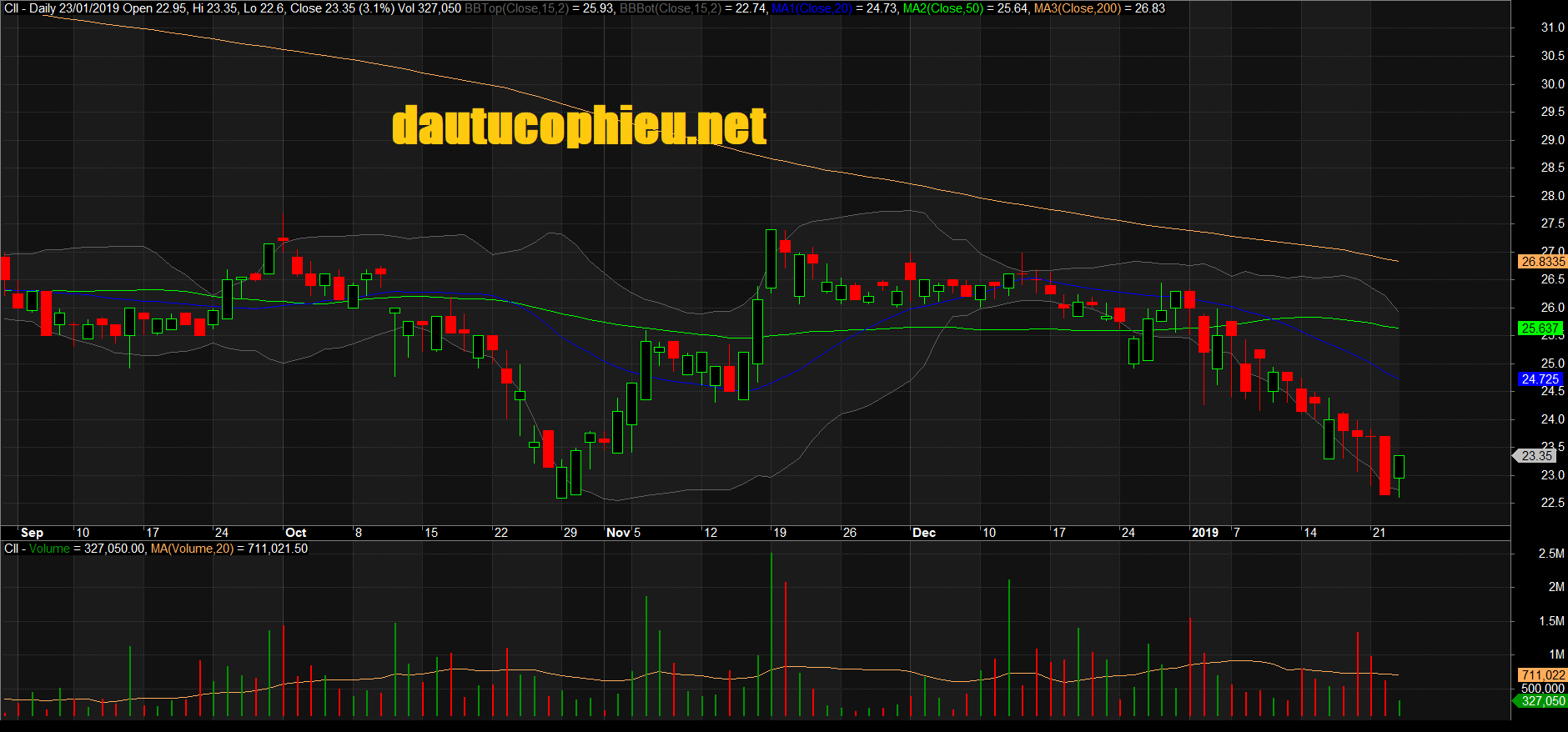Screen dimensions: 1568x732
Task: Click the '29' date label on date axis
Action: (570, 533)
